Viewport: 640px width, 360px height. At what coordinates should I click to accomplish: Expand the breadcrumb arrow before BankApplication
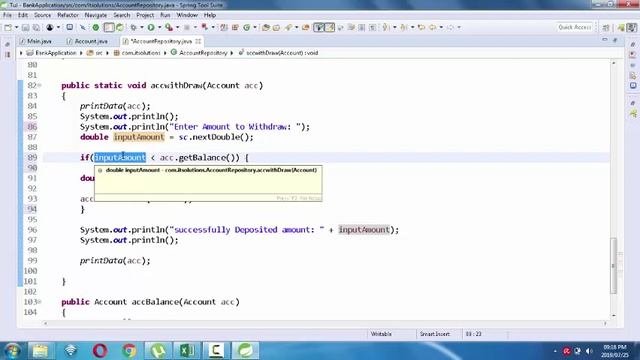(x=21, y=53)
